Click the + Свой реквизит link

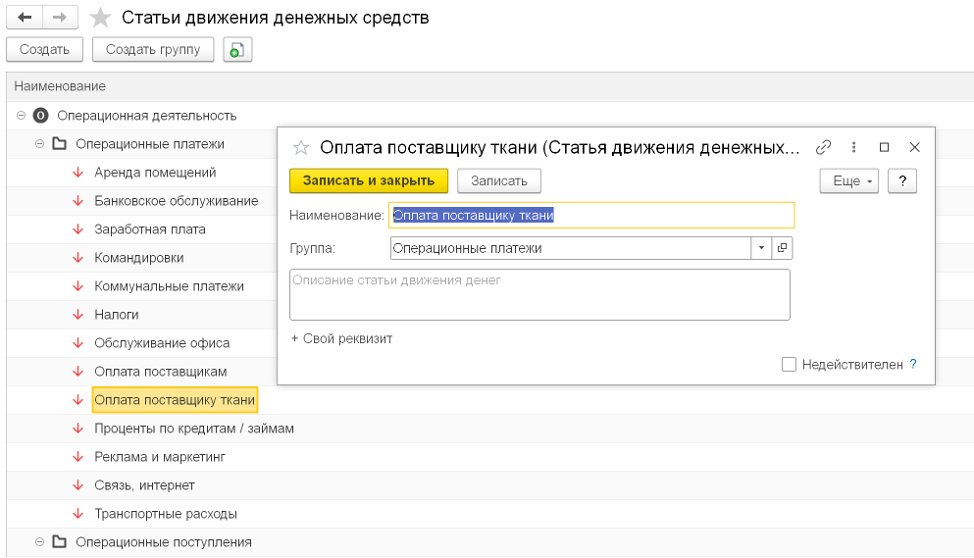[x=341, y=338]
